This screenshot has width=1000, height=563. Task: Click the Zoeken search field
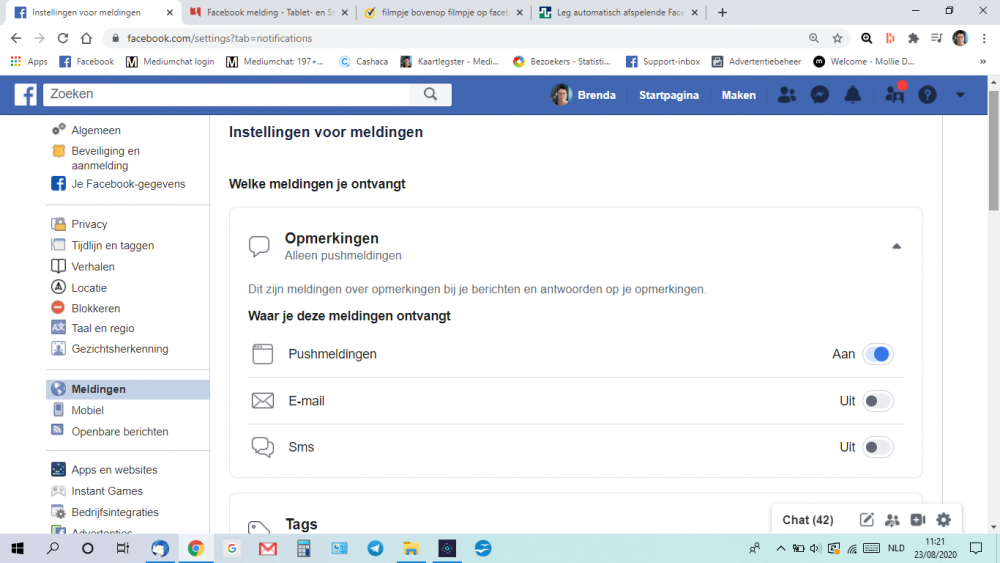coord(226,94)
